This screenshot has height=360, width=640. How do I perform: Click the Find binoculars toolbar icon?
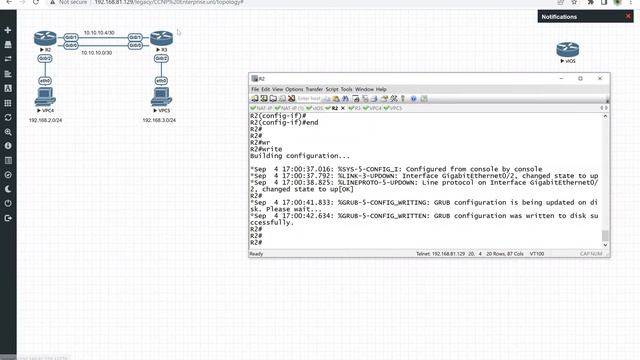(345, 98)
